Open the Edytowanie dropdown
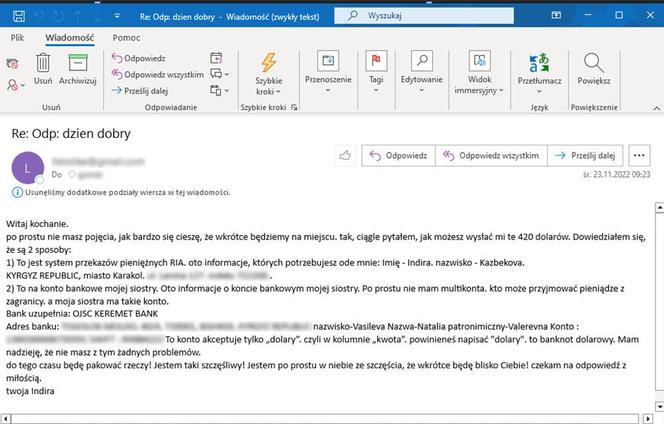Viewport: 664px width, 424px height. [422, 72]
